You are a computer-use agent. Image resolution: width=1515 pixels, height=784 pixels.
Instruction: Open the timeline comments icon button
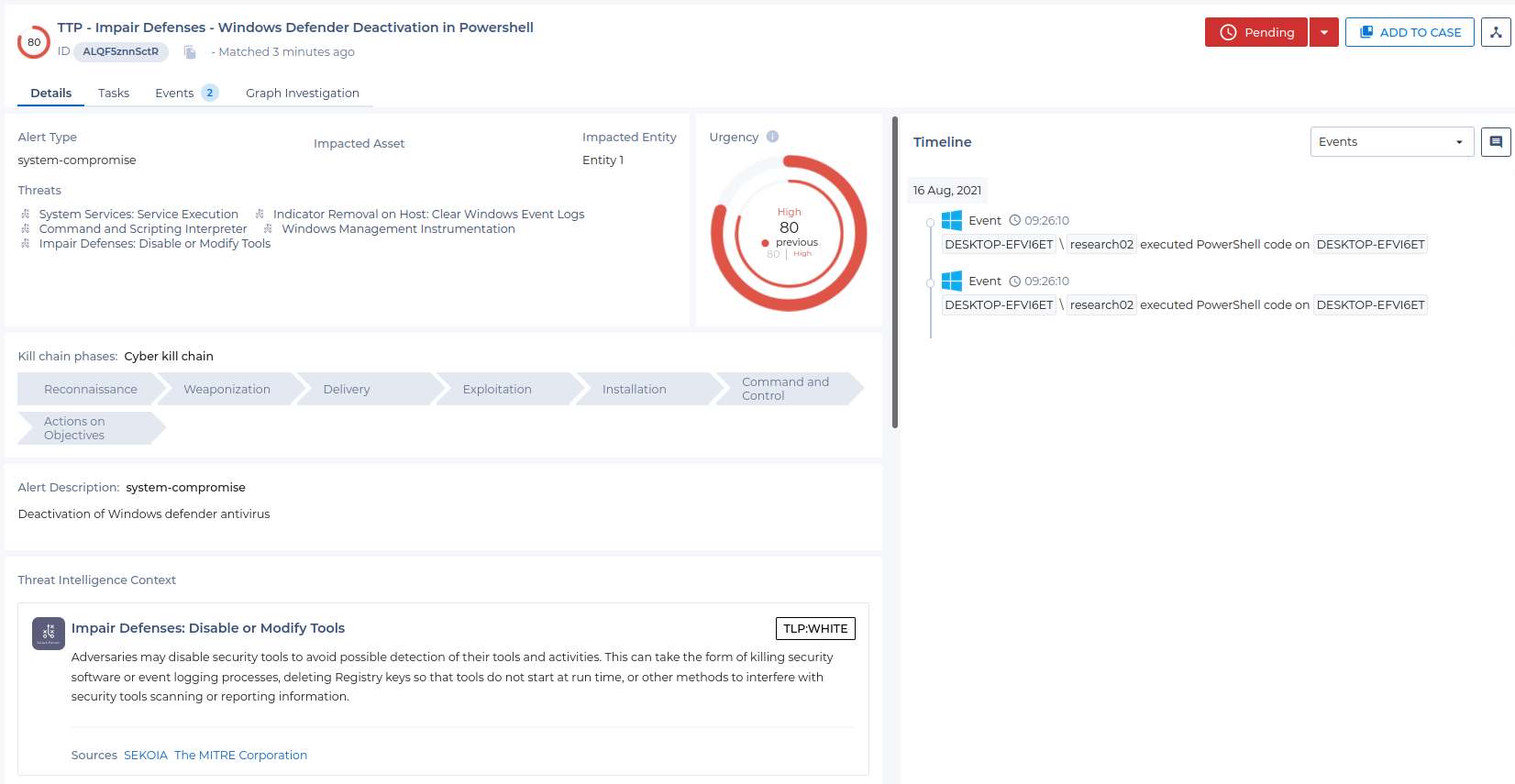tap(1496, 142)
